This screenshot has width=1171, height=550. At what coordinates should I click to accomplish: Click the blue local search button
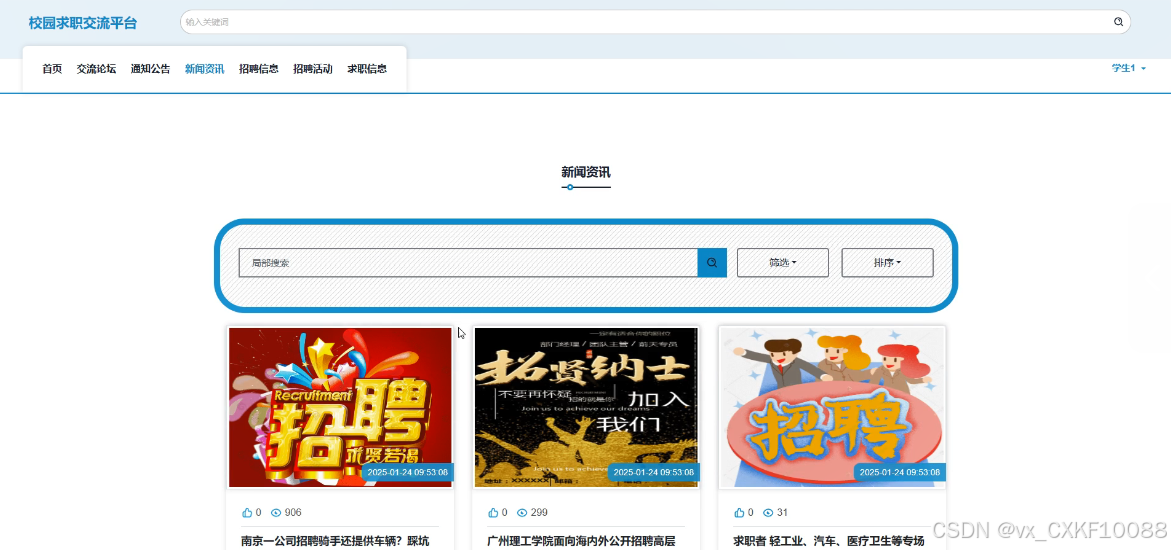click(x=712, y=262)
